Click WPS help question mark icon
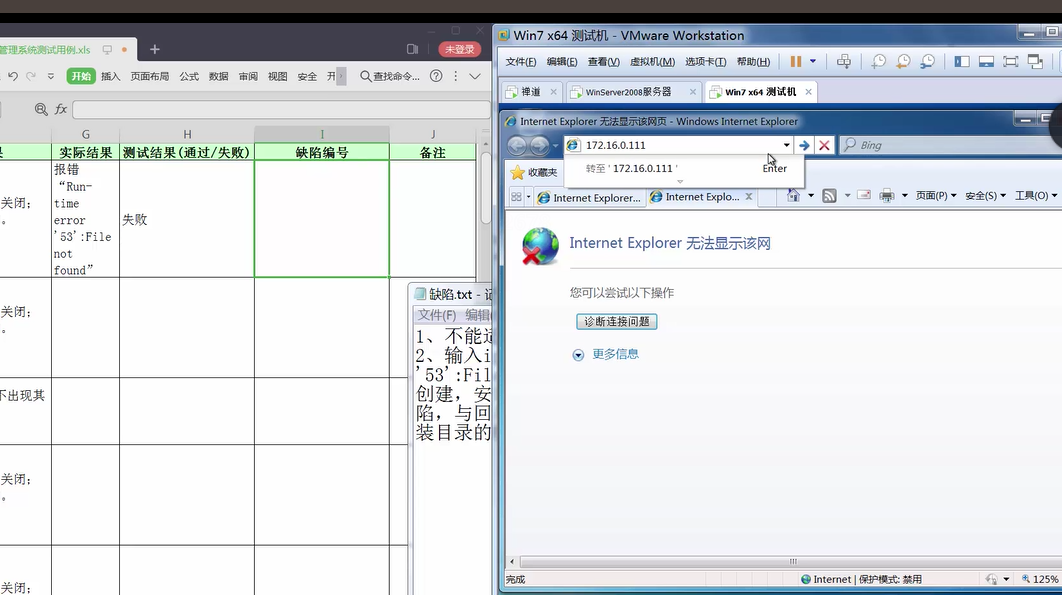 pyautogui.click(x=436, y=77)
